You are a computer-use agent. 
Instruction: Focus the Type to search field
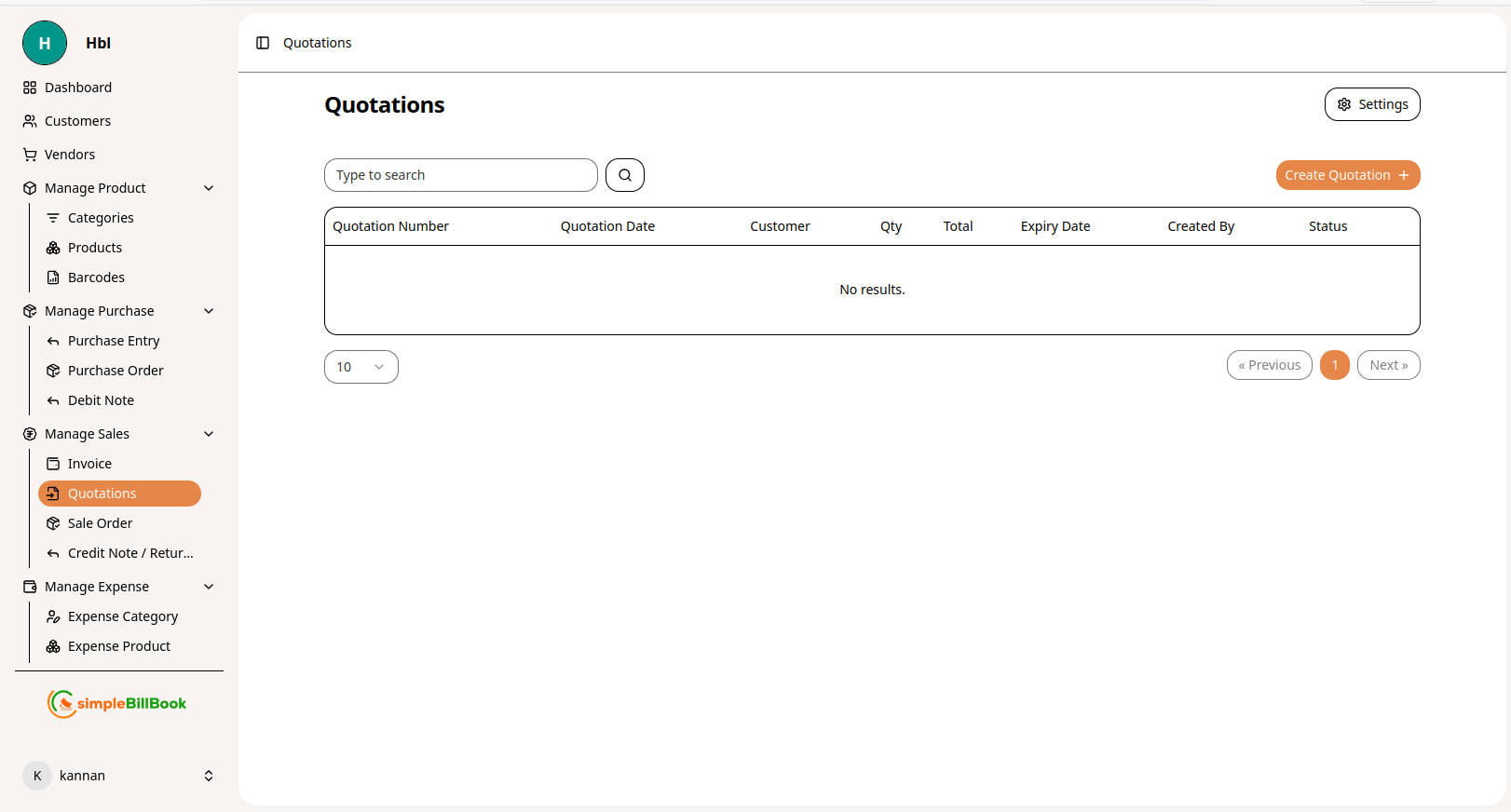(460, 175)
